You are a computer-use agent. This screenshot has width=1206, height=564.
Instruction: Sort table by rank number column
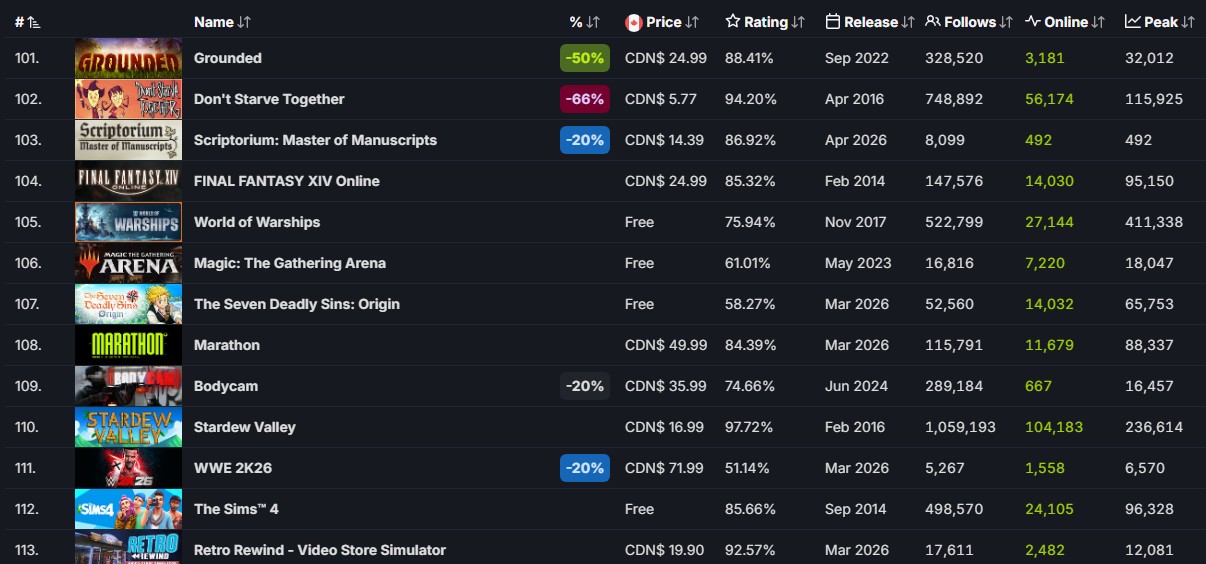(x=27, y=21)
